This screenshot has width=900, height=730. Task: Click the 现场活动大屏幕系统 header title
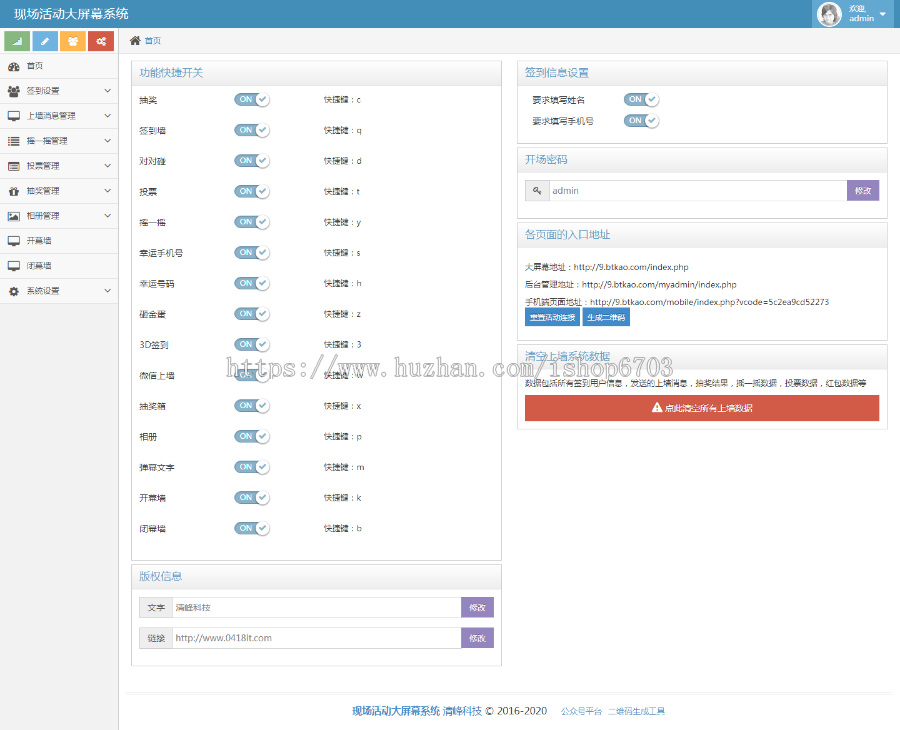tap(71, 14)
